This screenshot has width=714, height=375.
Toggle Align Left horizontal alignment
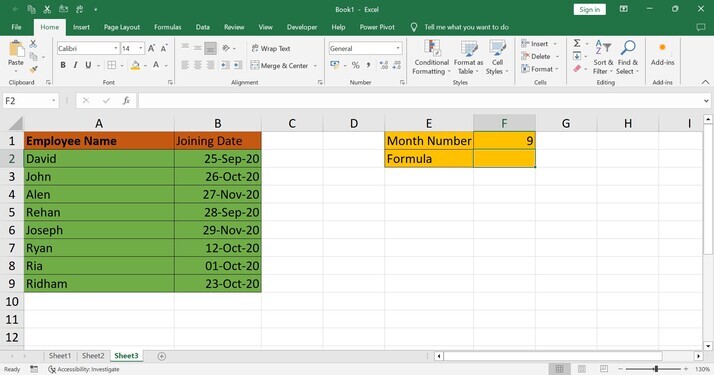(x=185, y=65)
